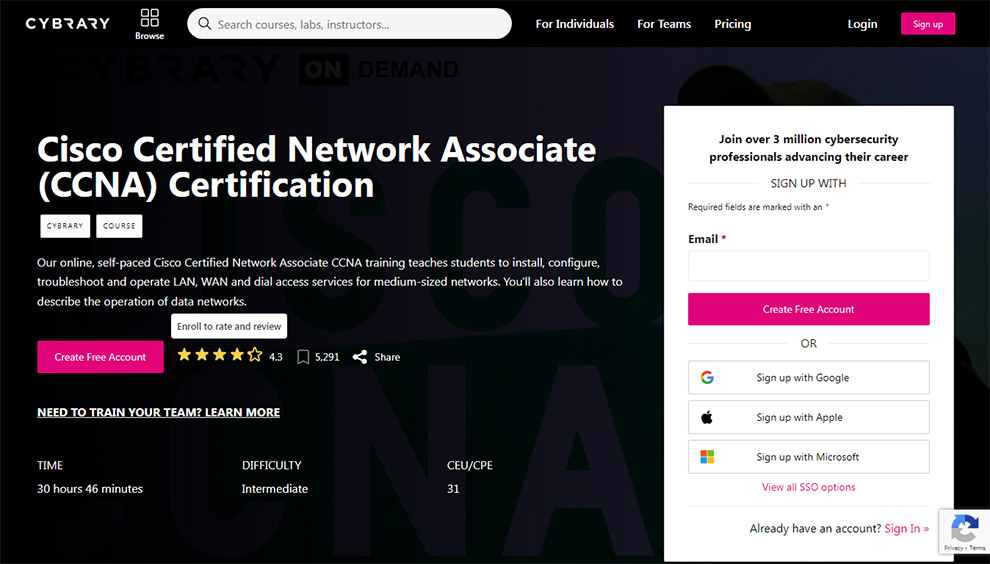The width and height of the screenshot is (990, 564).
Task: Click the course title heading
Action: click(x=316, y=167)
